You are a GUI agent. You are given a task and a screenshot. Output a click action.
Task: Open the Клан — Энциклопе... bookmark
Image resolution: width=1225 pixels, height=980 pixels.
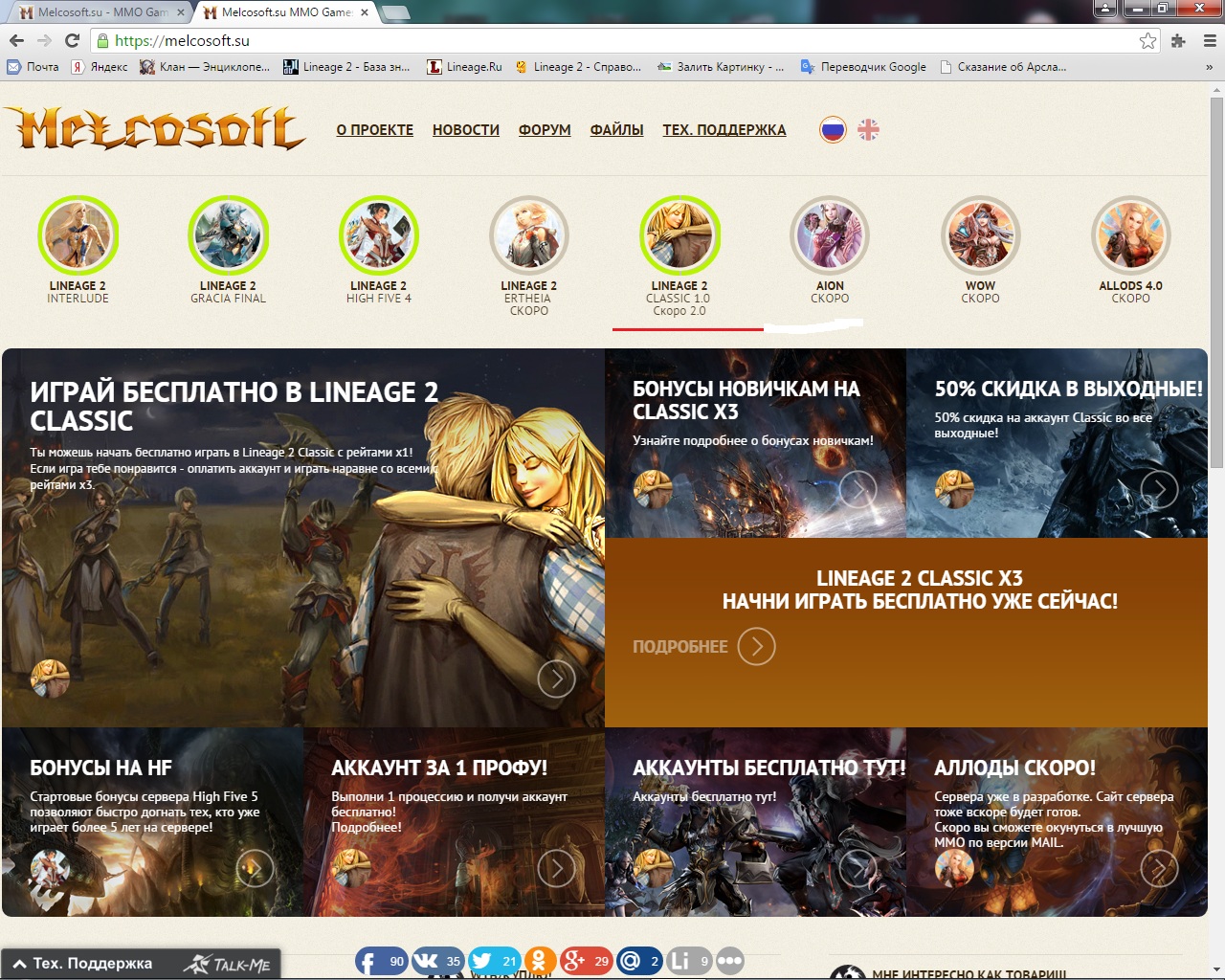(x=205, y=67)
